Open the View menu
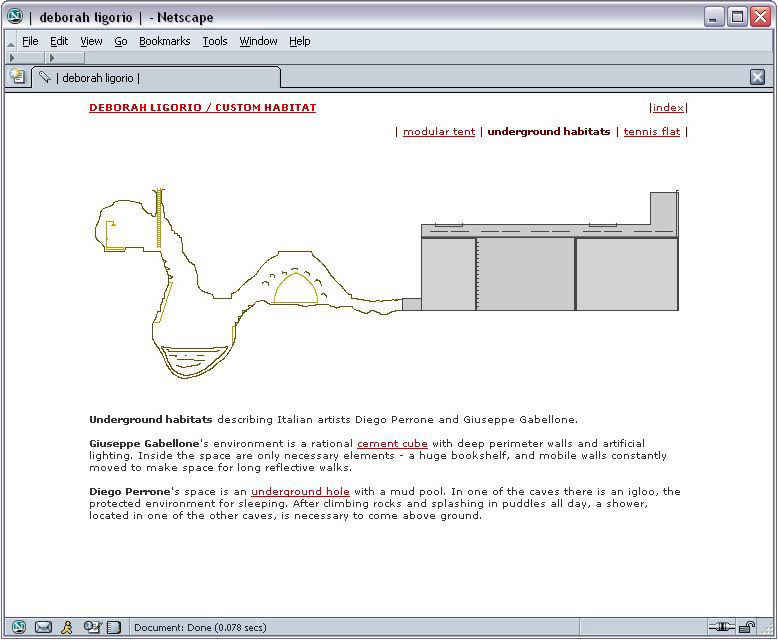This screenshot has width=778, height=640. (91, 41)
